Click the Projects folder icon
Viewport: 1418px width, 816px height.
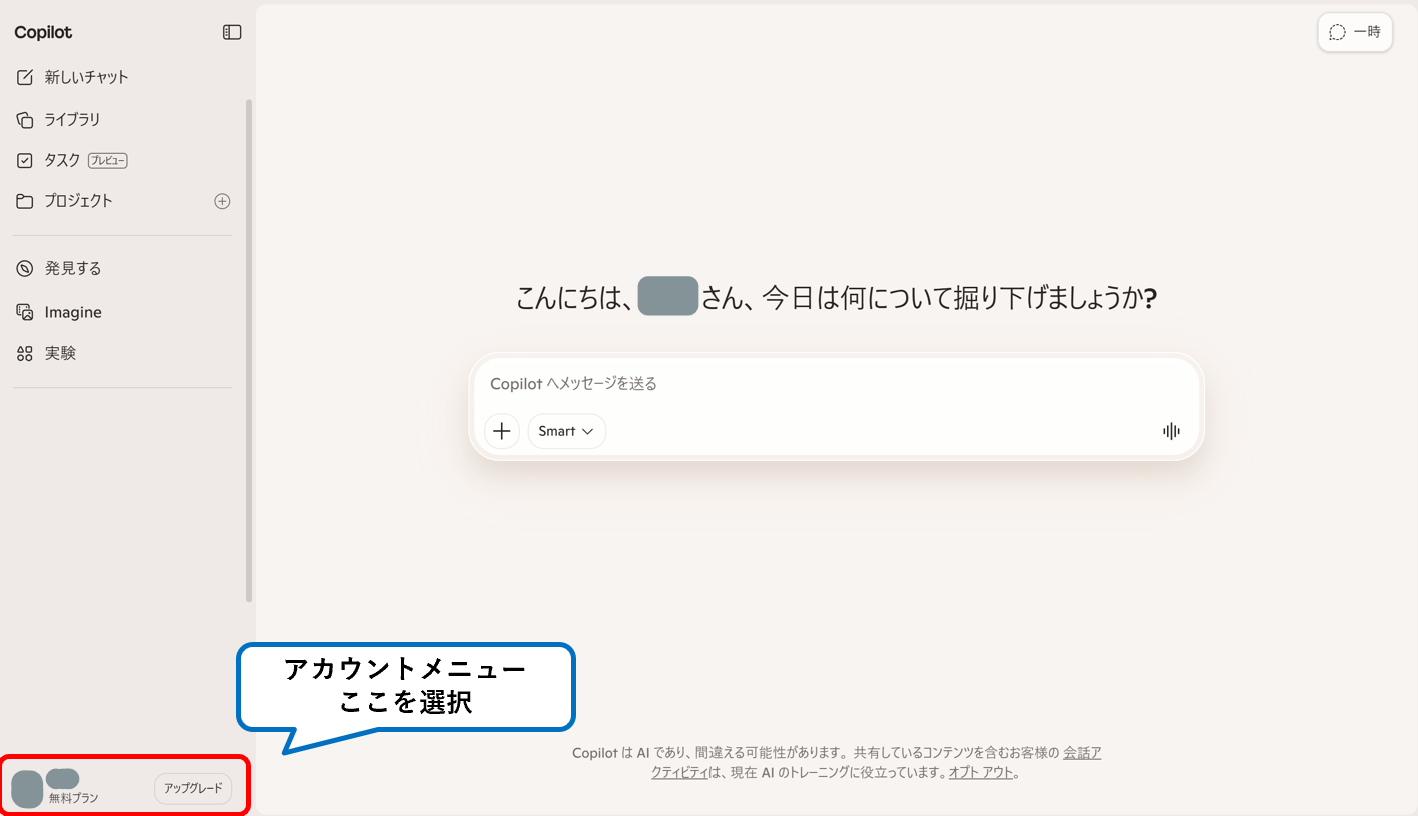(x=25, y=201)
